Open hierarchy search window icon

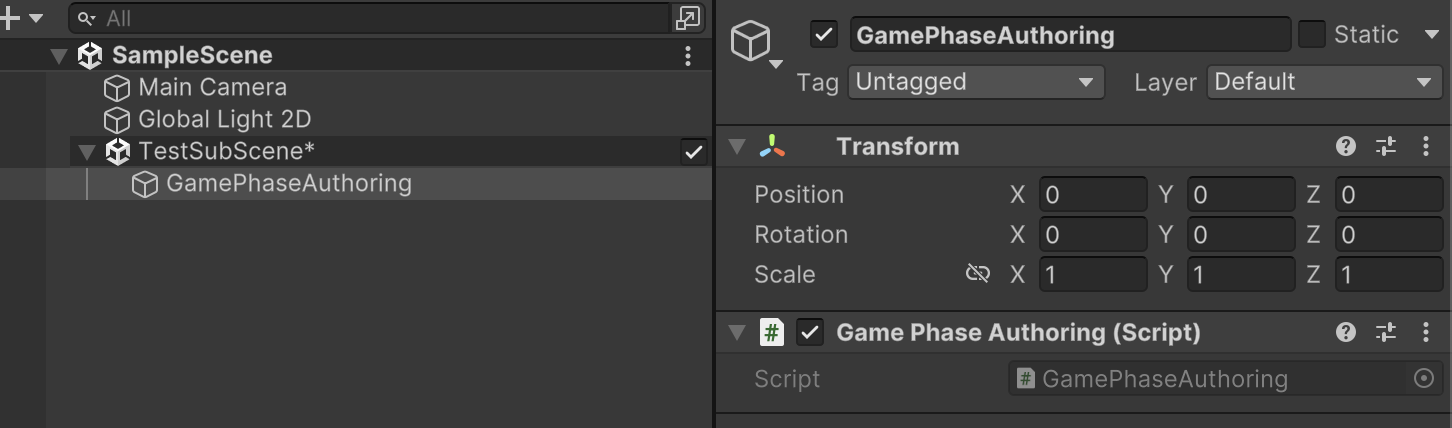click(x=688, y=18)
